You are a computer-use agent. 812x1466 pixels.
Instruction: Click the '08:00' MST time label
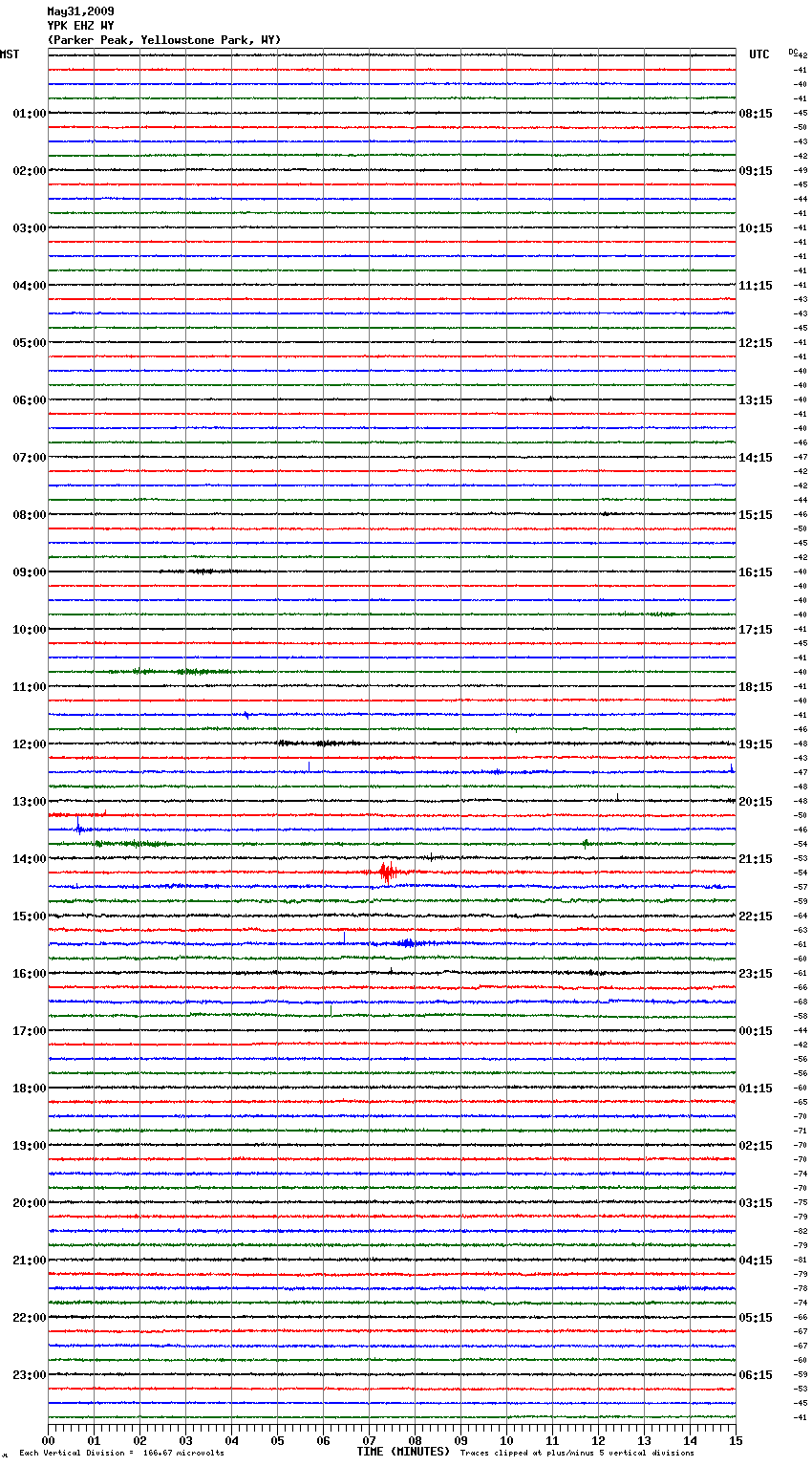pyautogui.click(x=30, y=515)
